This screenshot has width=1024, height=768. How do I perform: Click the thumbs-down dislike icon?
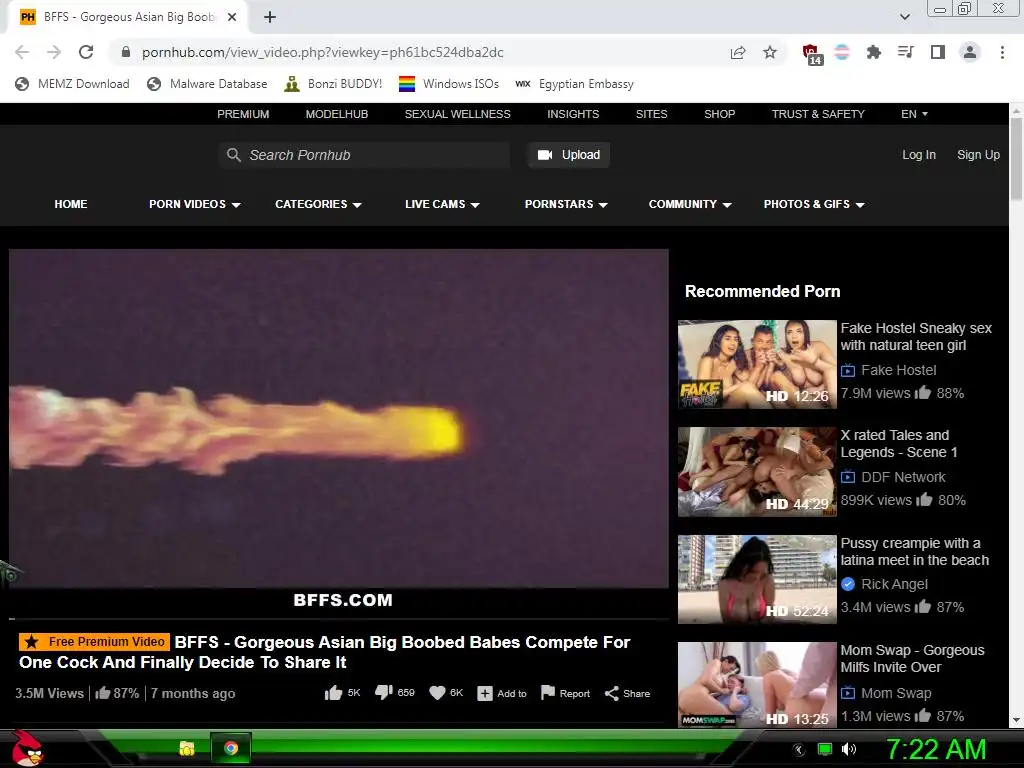point(383,693)
